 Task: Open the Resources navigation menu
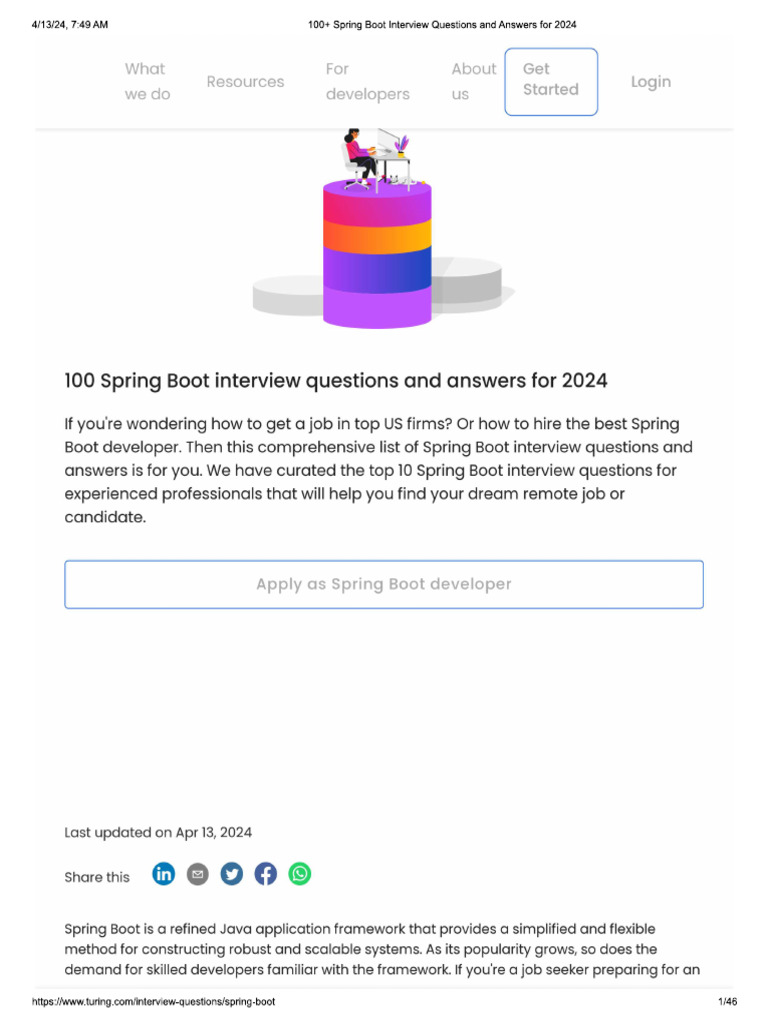246,82
